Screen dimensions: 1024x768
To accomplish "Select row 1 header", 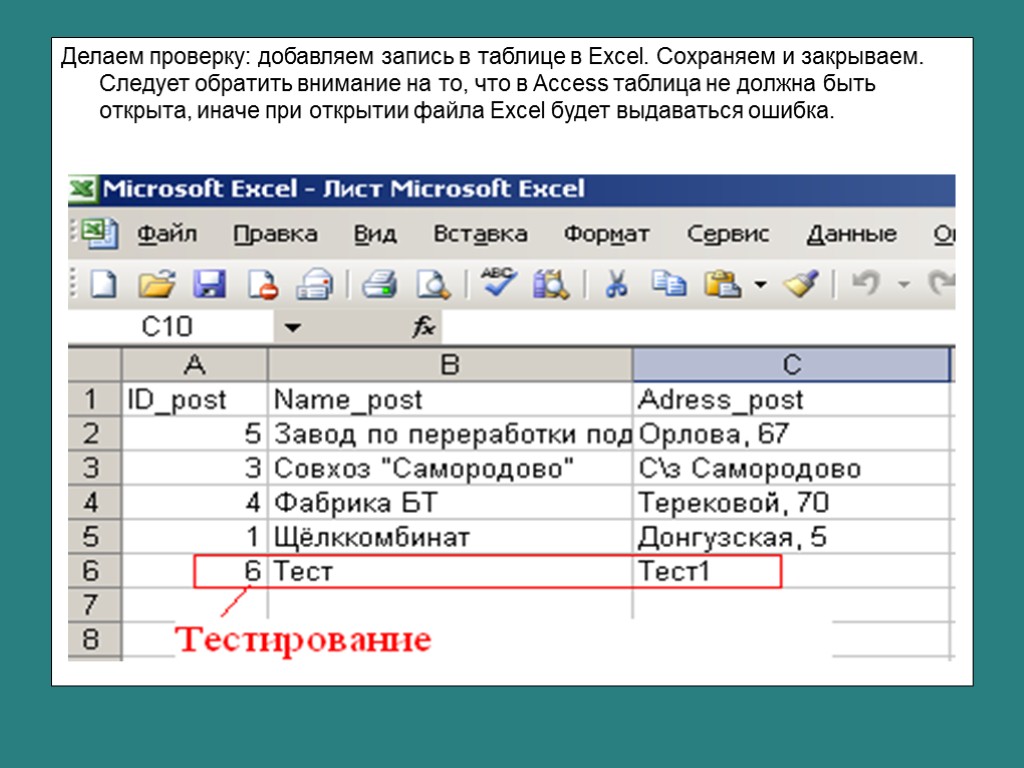I will tap(95, 399).
